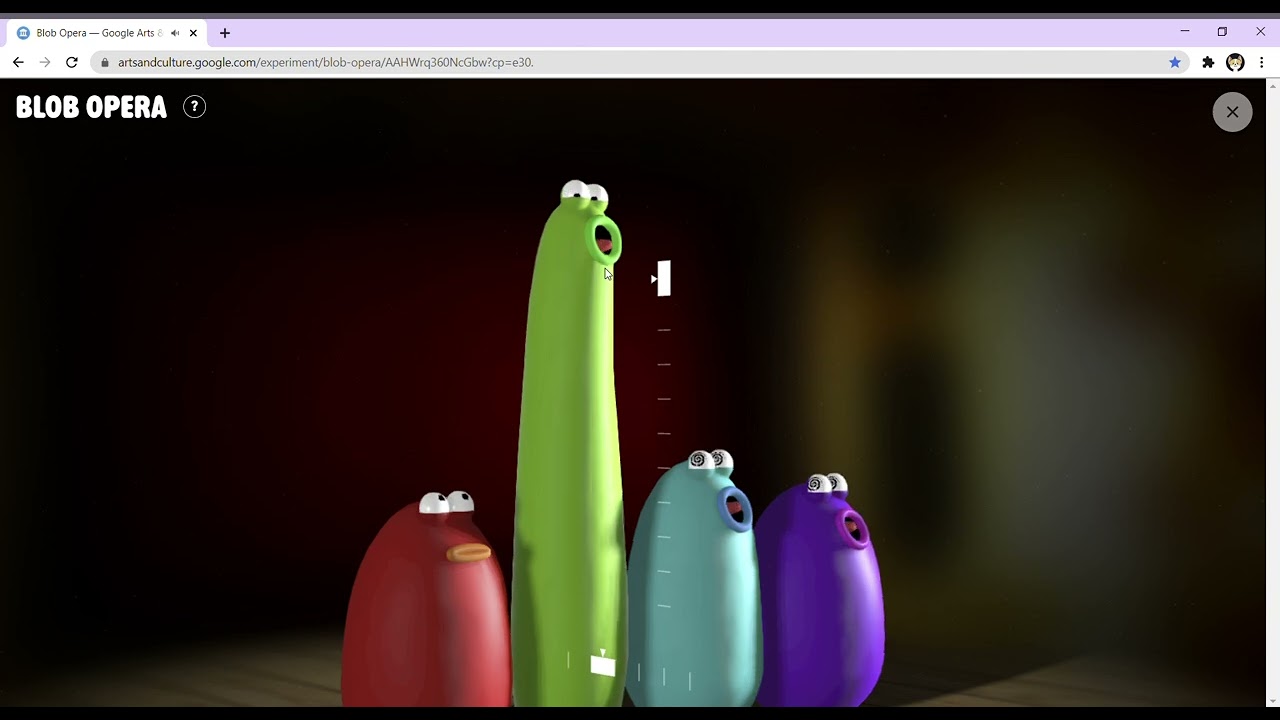Restore down the Chrome window

click(1222, 32)
